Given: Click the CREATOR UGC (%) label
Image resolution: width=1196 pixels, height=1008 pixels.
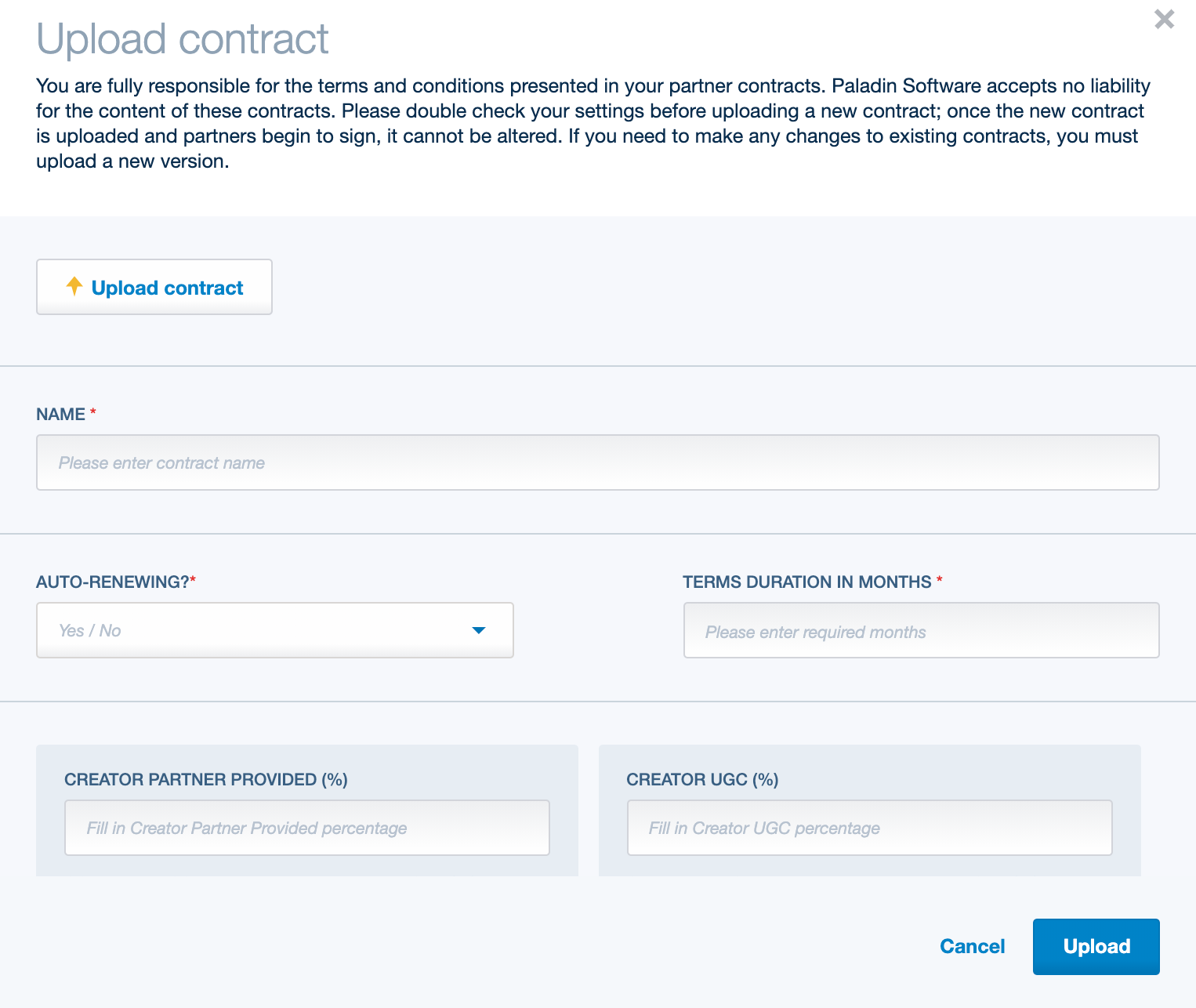Looking at the screenshot, I should point(702,779).
